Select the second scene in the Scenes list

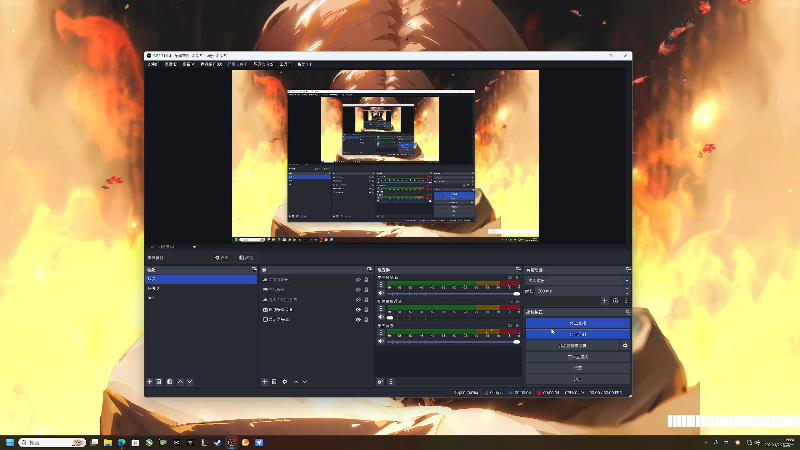click(201, 289)
